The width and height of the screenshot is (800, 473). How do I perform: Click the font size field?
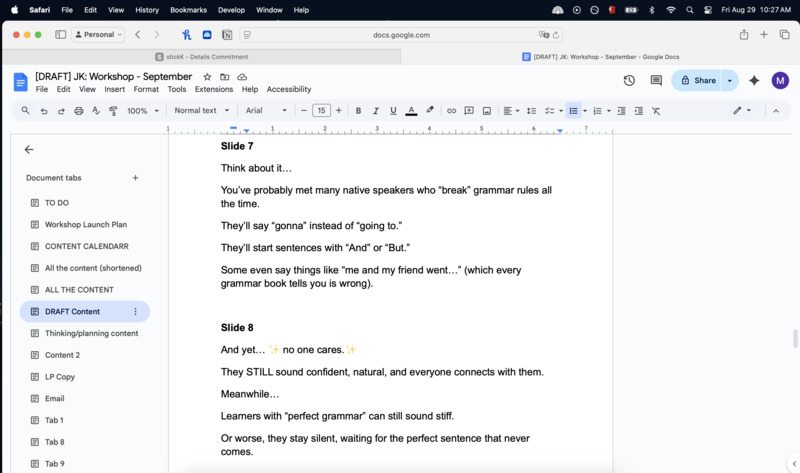point(321,111)
